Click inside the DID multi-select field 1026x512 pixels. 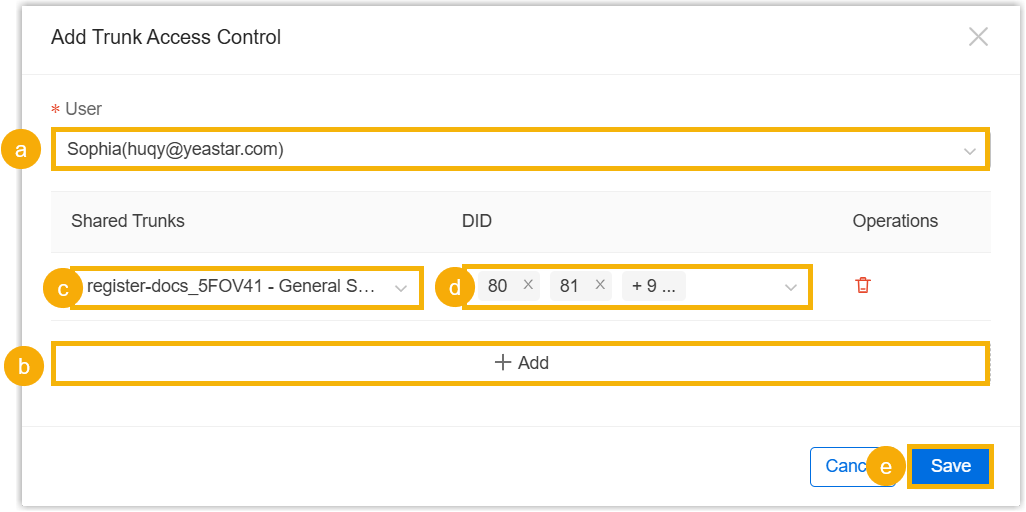(730, 287)
